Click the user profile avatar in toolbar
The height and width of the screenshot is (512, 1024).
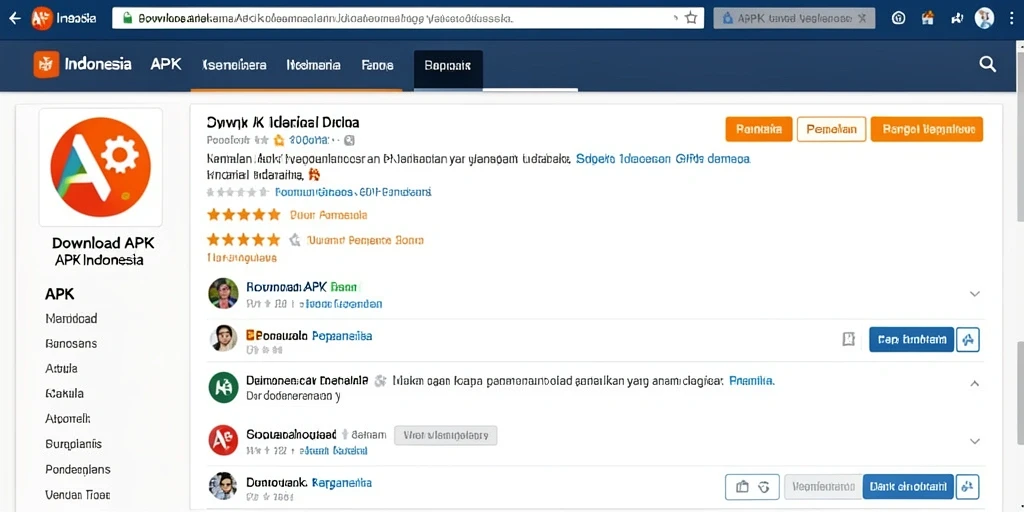tap(984, 18)
